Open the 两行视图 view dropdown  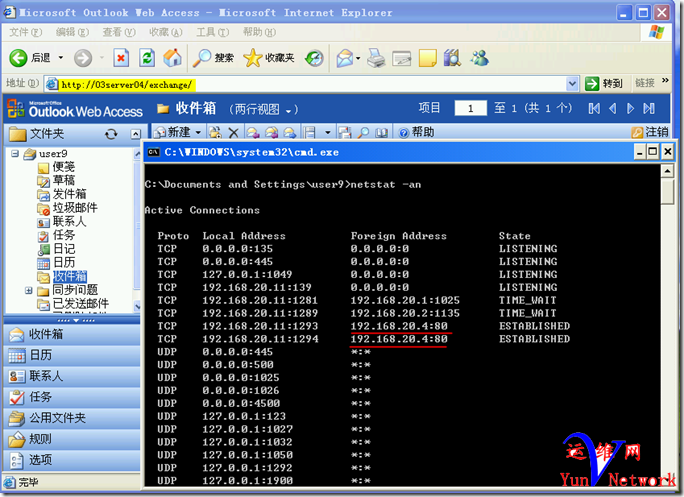[288, 111]
